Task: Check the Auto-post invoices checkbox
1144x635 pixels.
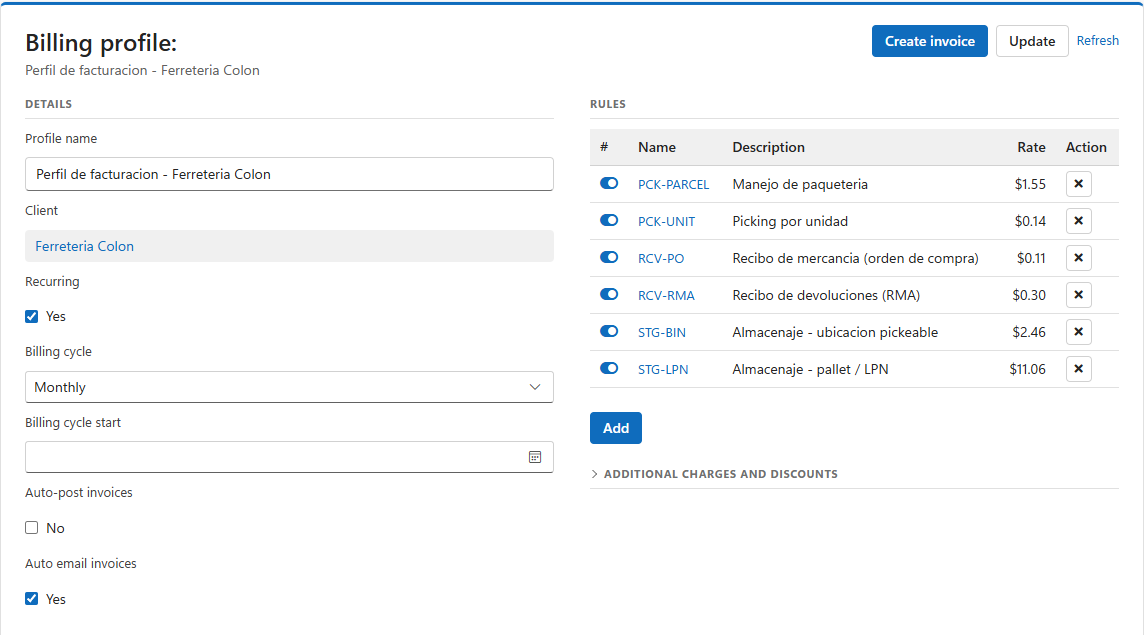Action: [31, 528]
